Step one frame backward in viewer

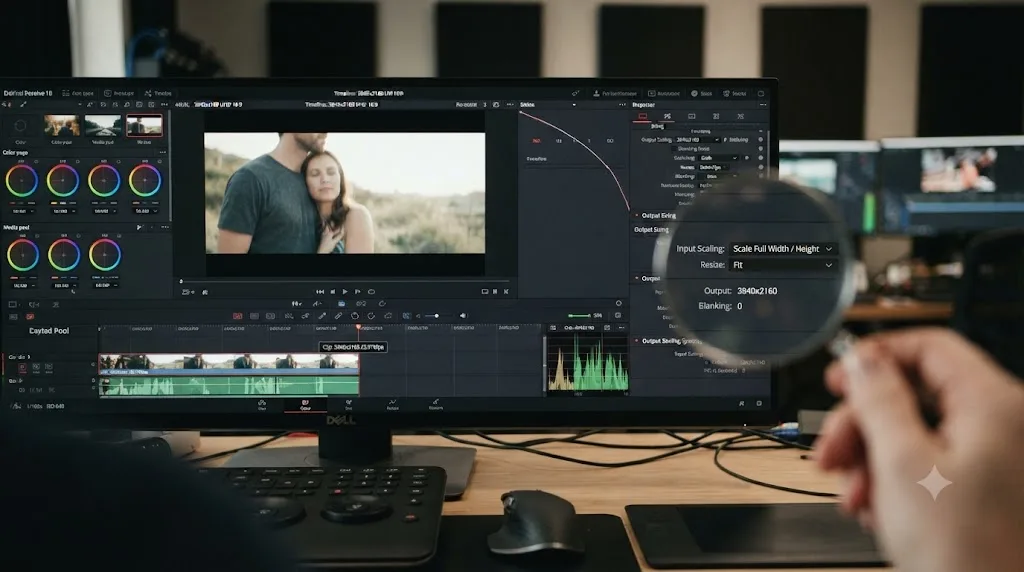tap(332, 292)
